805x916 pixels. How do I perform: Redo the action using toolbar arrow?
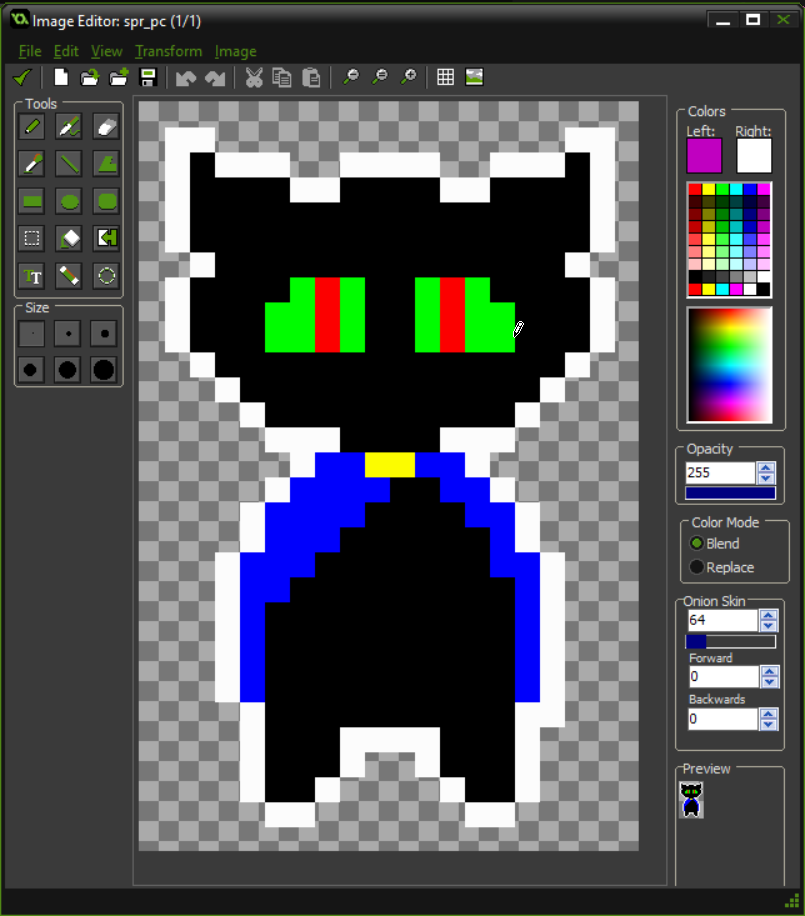(215, 78)
